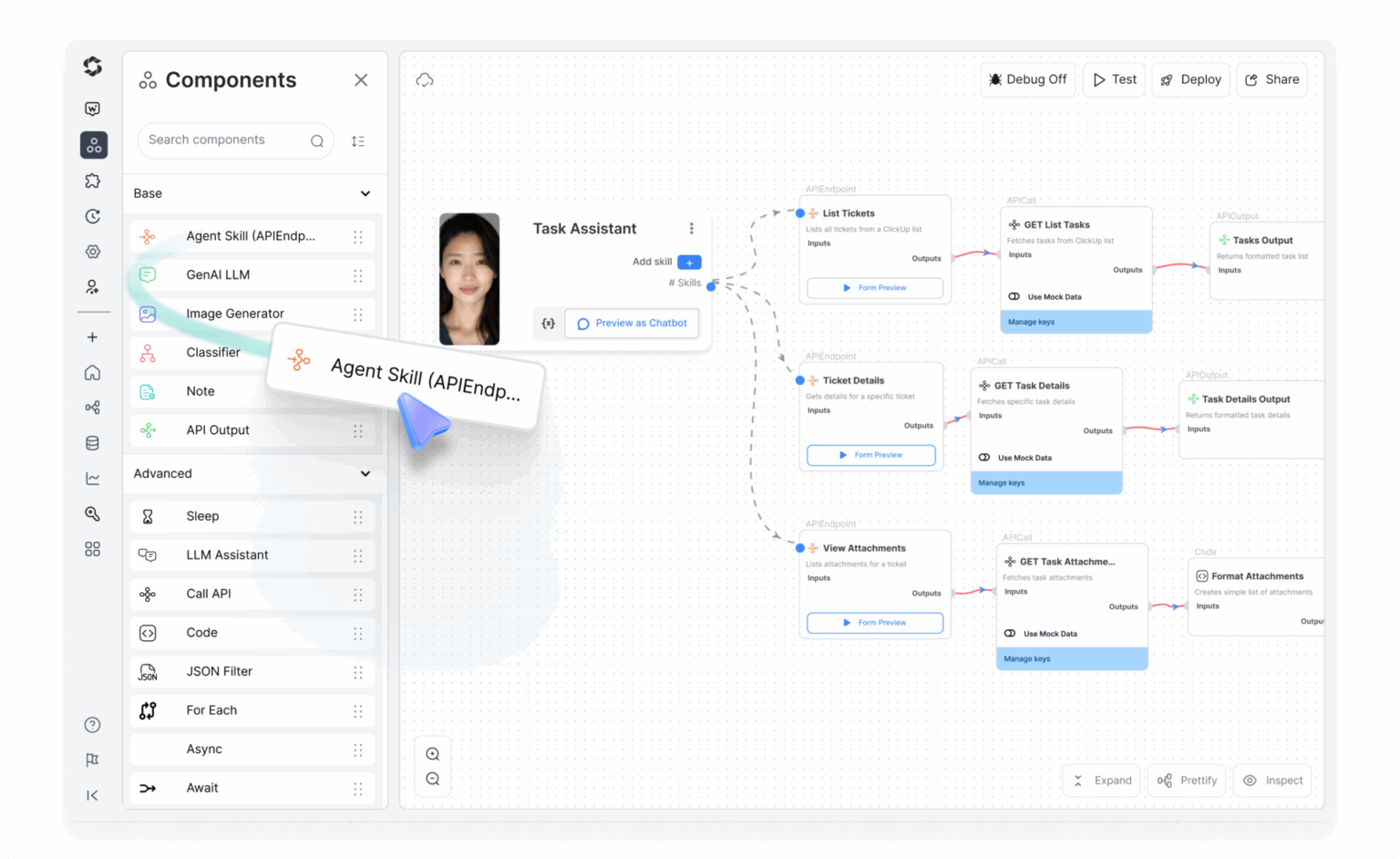The width and height of the screenshot is (1400, 859).
Task: Collapse the Base components section
Action: pyautogui.click(x=365, y=193)
